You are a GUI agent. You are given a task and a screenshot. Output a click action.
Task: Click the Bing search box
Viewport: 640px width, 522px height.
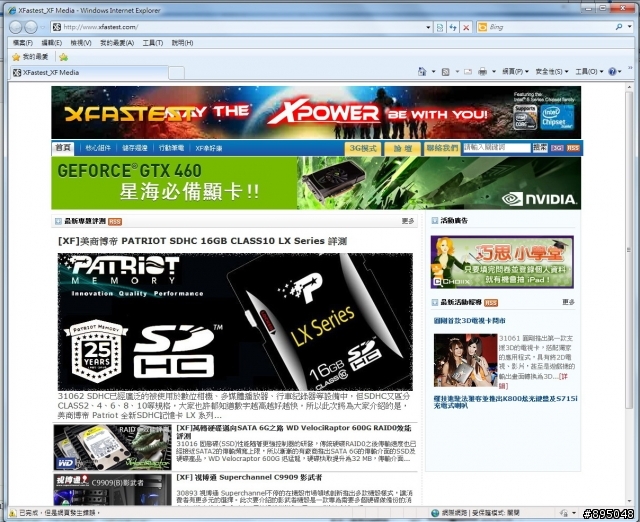point(549,27)
